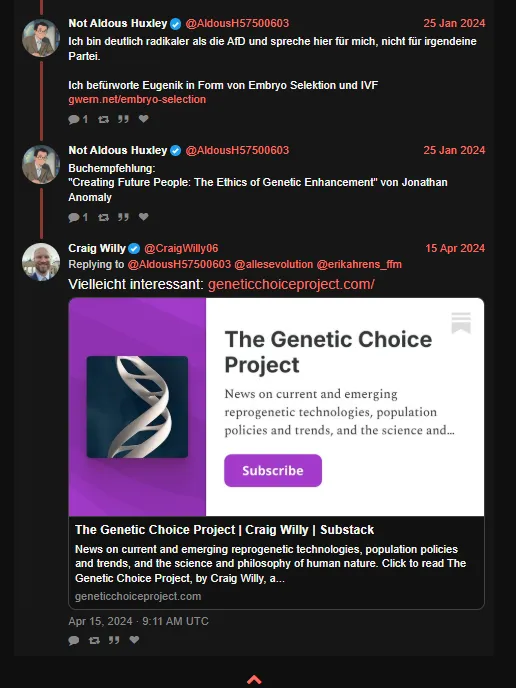Click the @allesevolution mention
The width and height of the screenshot is (516, 688).
click(x=274, y=264)
